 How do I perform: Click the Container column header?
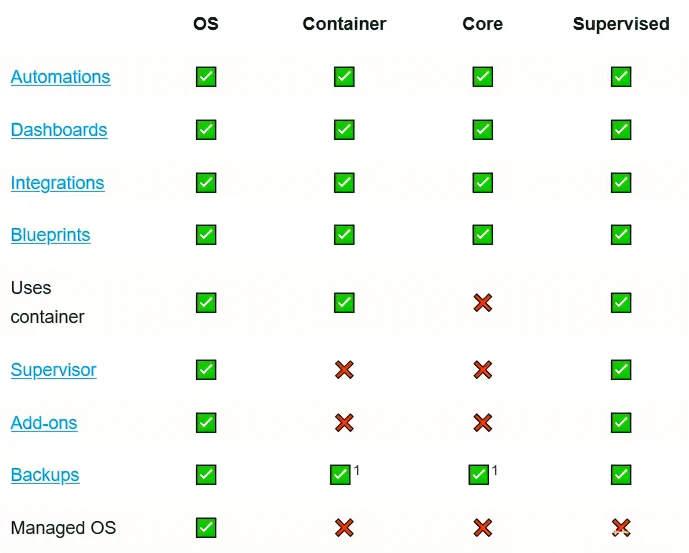pyautogui.click(x=344, y=24)
